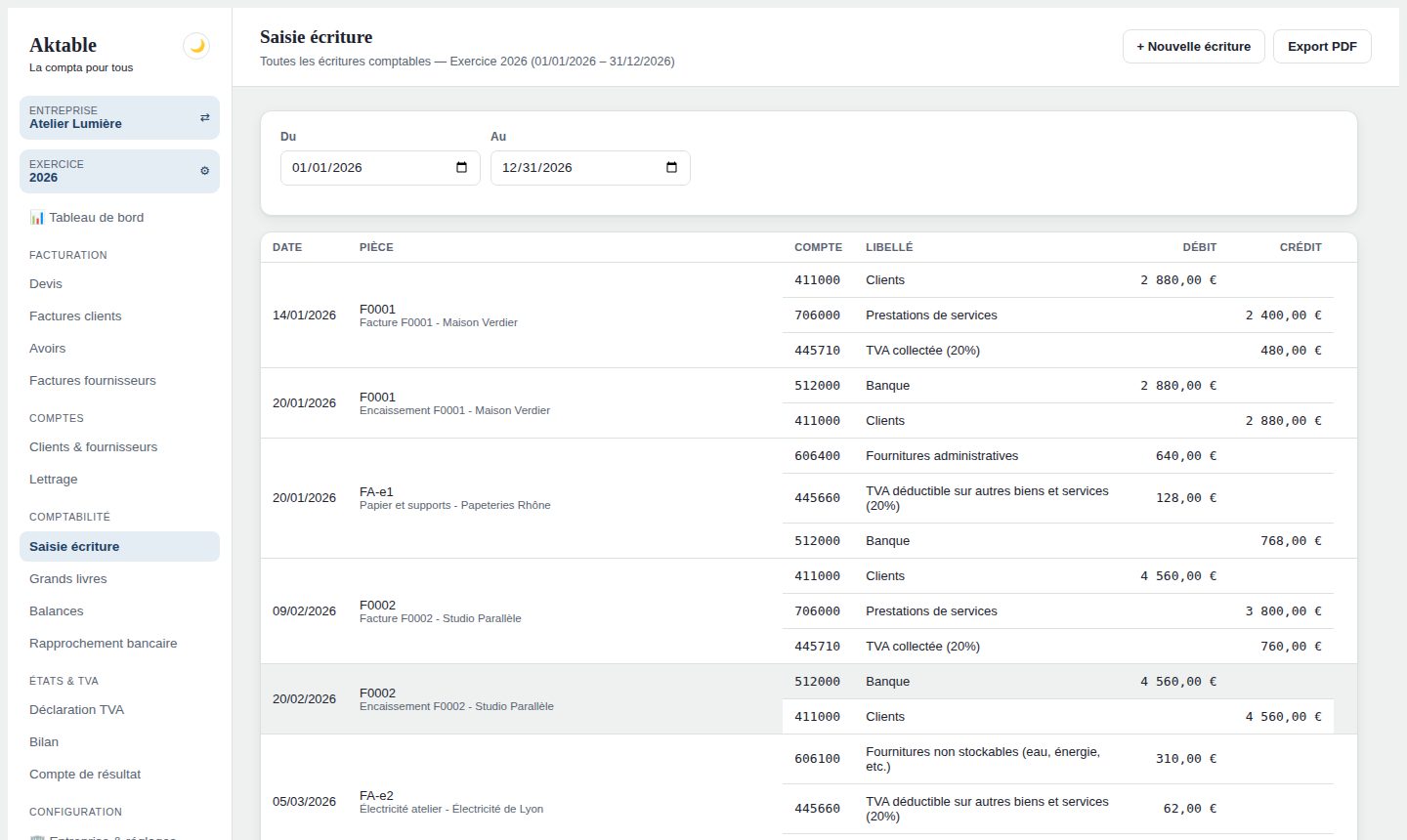Click the 3 800,00 € credit amount
Viewport: 1407px width, 840px height.
1283,611
